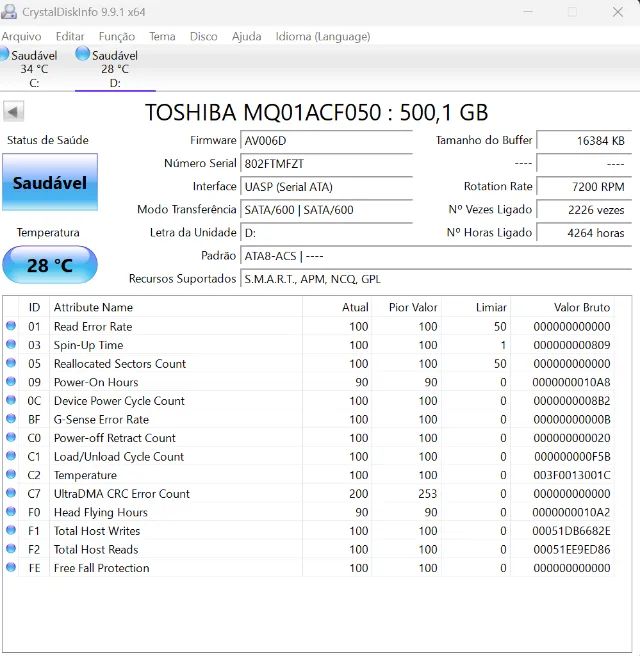This screenshot has height=656, width=640.
Task: Click the Rotation Rate value 7200 RPM
Action: [x=584, y=186]
